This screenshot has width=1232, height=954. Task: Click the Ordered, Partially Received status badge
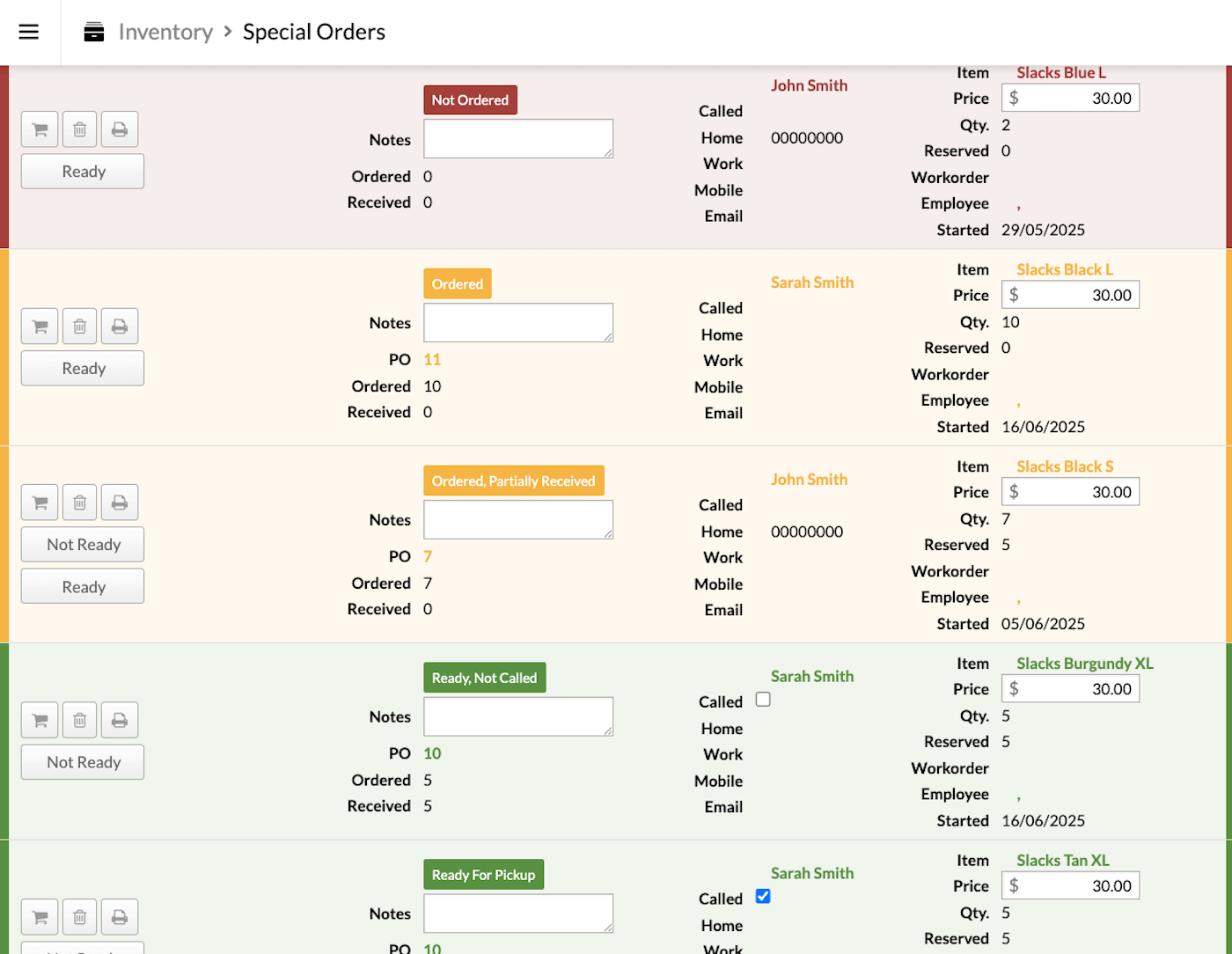(x=514, y=481)
